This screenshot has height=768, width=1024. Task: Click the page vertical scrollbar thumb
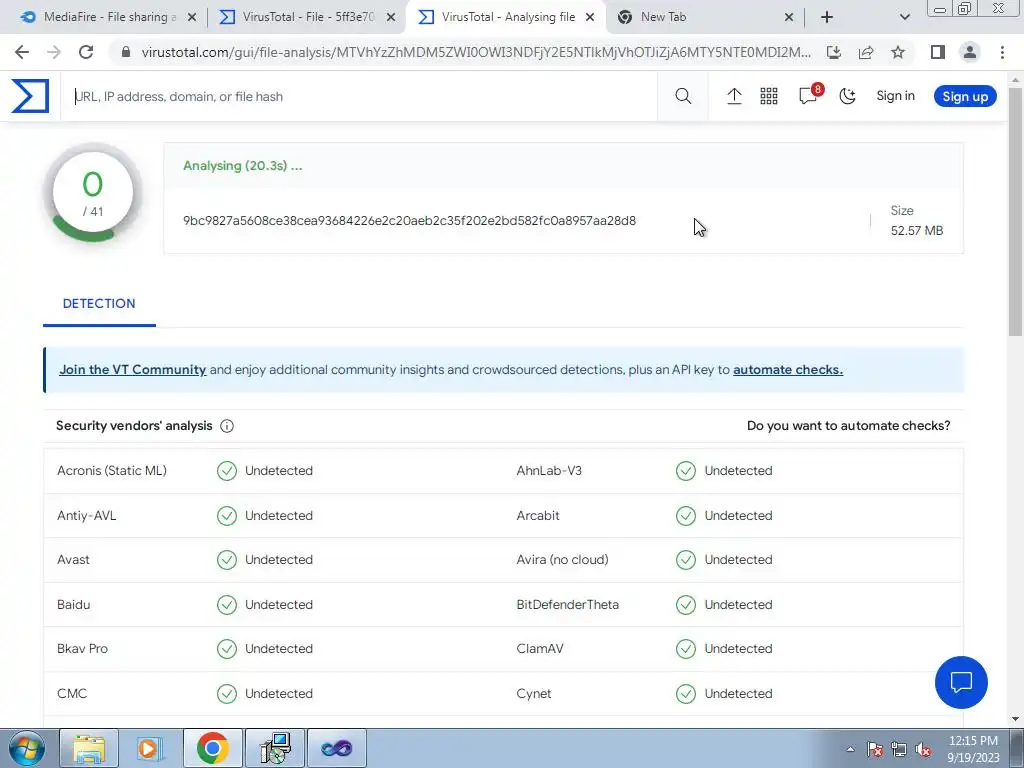tap(1016, 212)
